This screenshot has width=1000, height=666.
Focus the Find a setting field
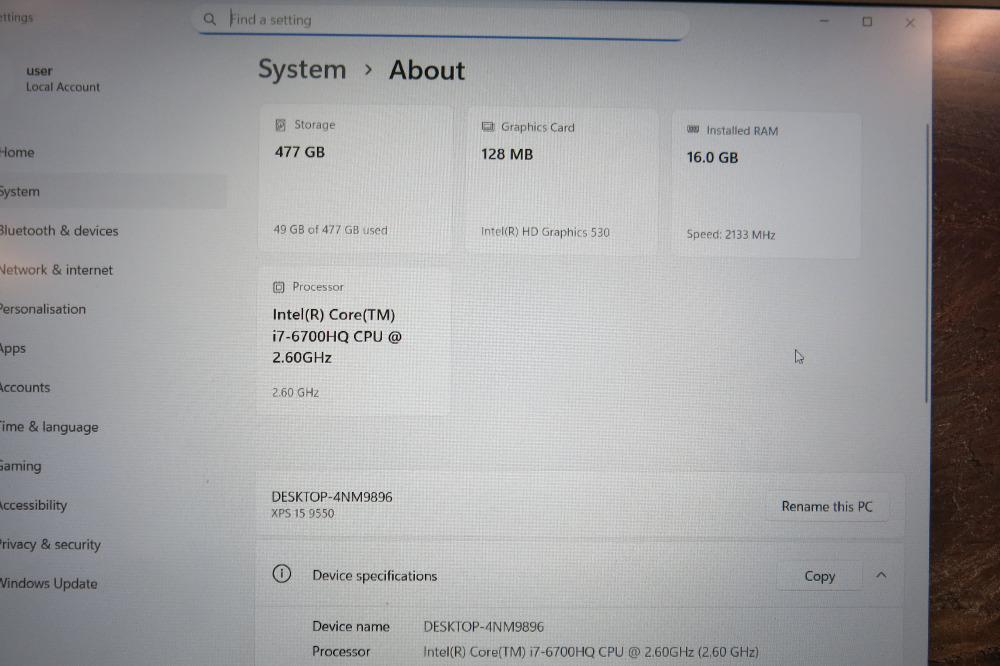tap(441, 20)
